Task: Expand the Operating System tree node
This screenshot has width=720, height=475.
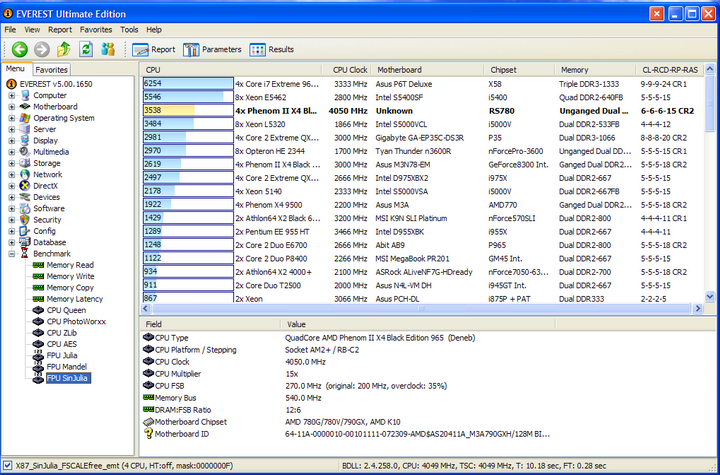Action: (x=11, y=118)
